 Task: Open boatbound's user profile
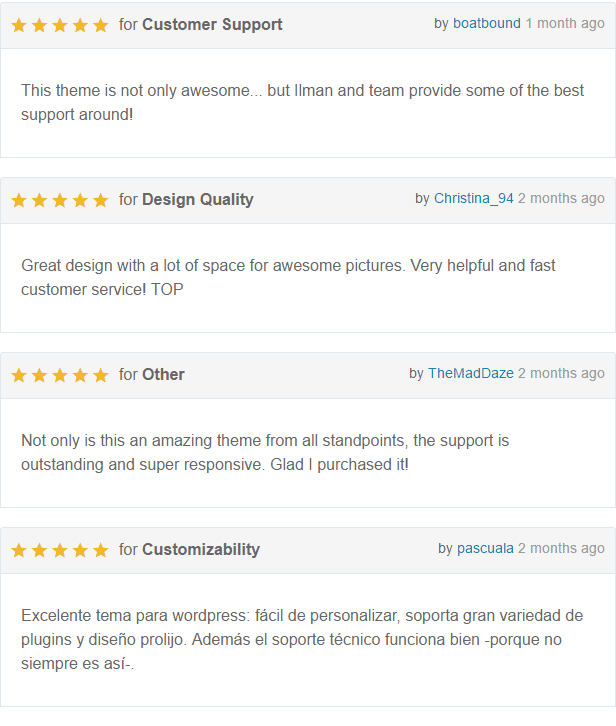(486, 23)
